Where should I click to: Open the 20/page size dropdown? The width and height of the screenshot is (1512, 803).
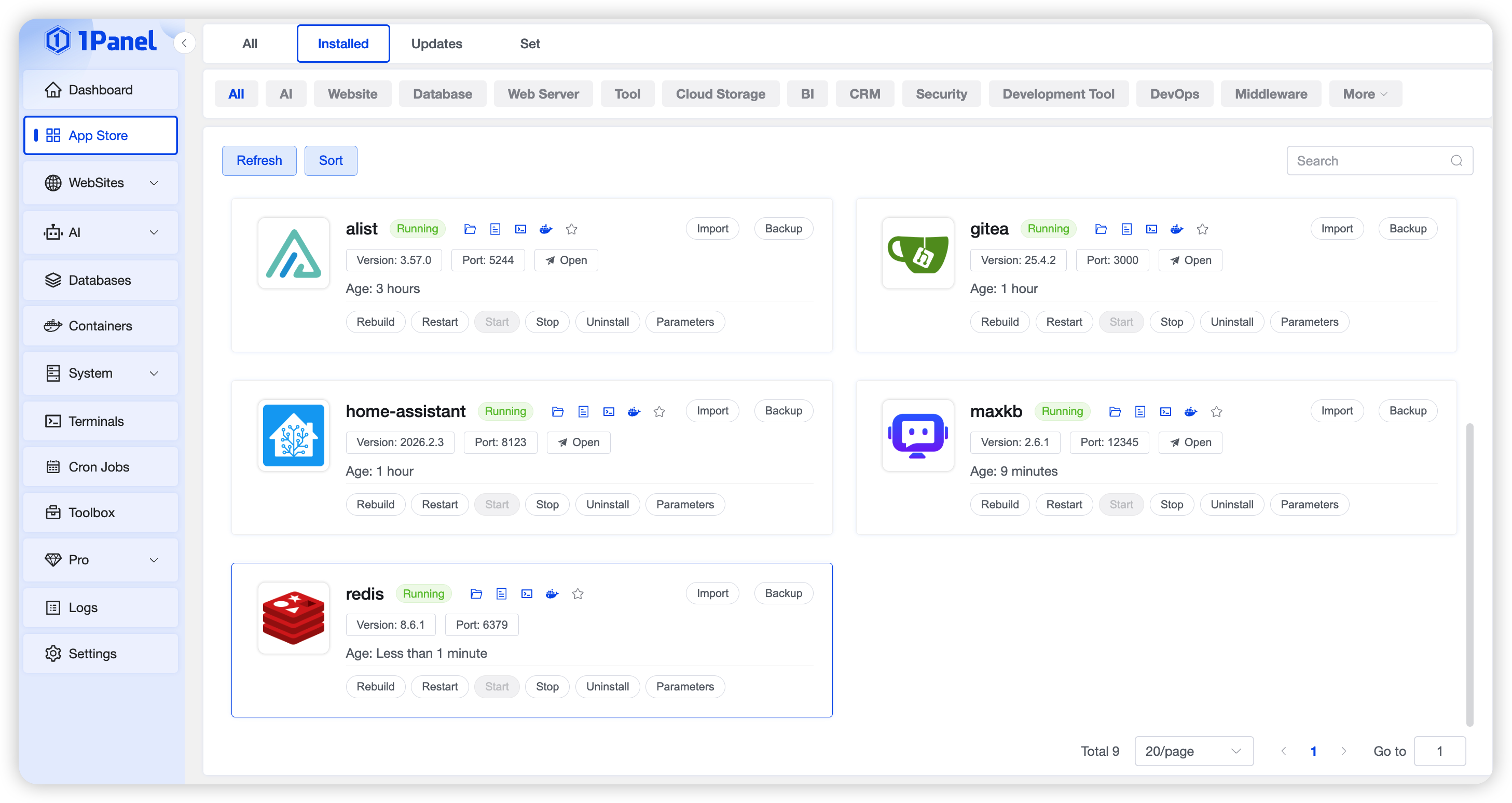pyautogui.click(x=1193, y=751)
